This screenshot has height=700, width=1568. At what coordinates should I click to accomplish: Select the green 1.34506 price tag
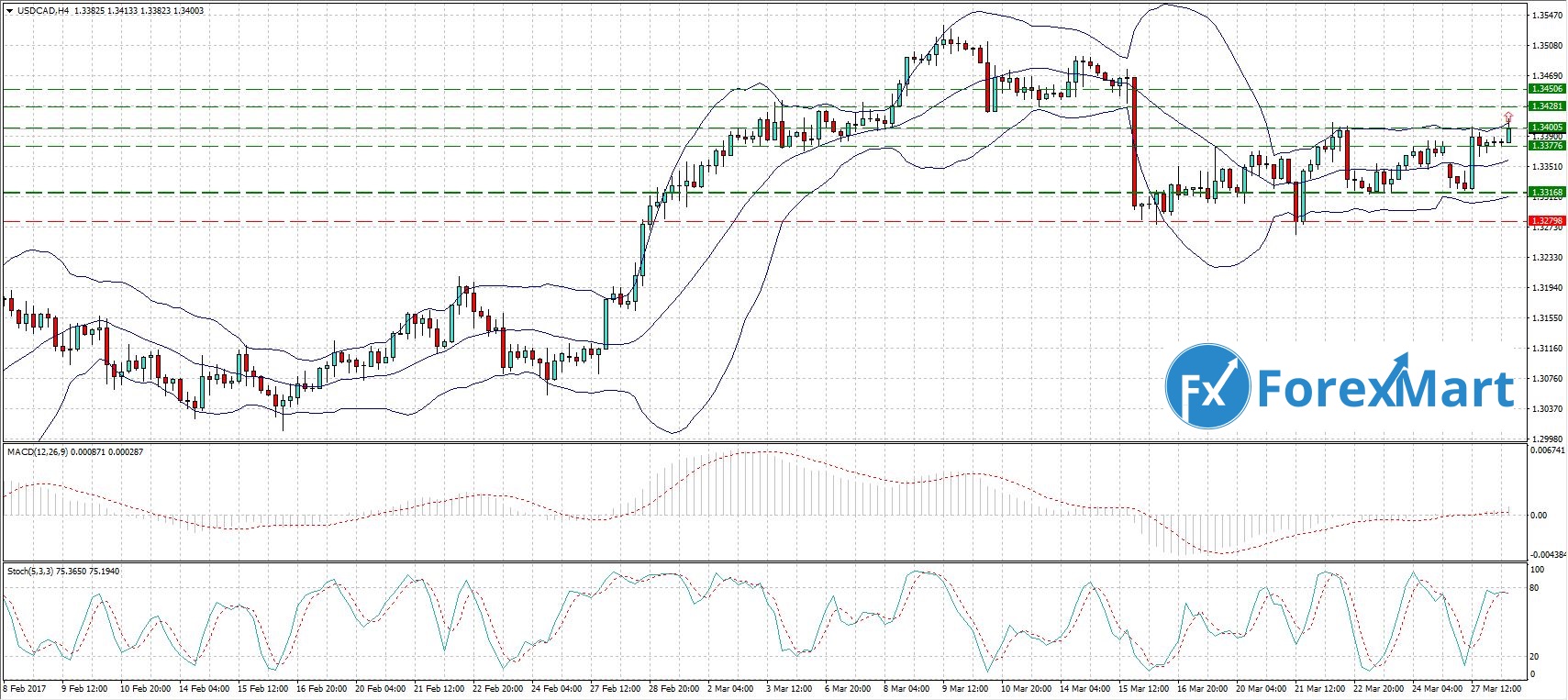coord(1546,89)
